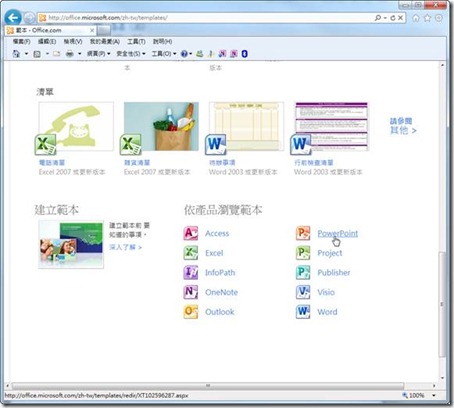Click the 深入了解 > link
This screenshot has height=408, width=454.
[x=125, y=247]
